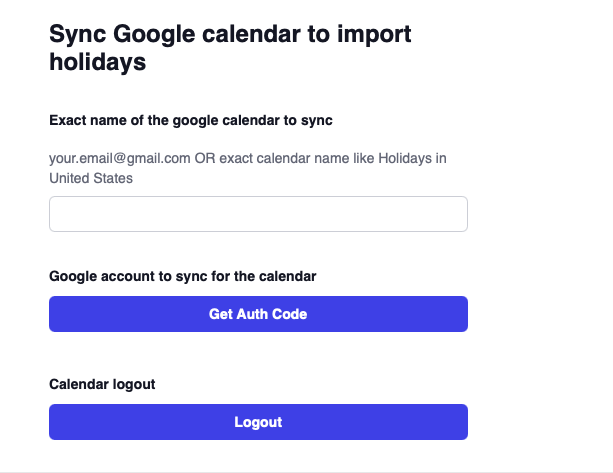Click the 'Exact name of the google calendar' label

click(x=190, y=120)
